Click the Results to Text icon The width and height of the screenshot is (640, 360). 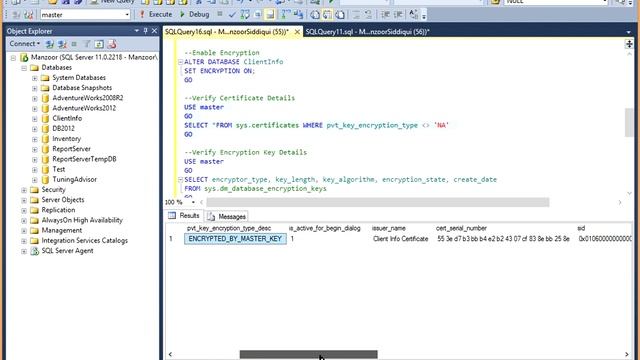point(315,15)
